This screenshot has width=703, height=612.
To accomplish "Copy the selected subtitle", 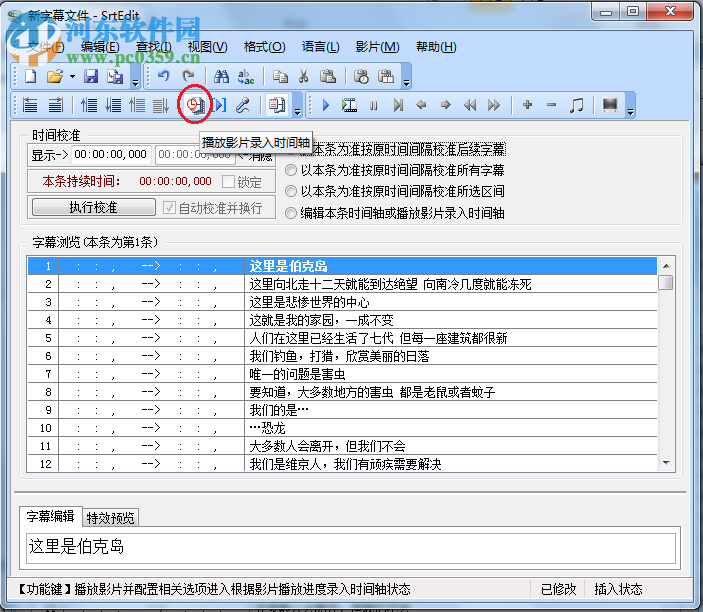I will tap(280, 76).
